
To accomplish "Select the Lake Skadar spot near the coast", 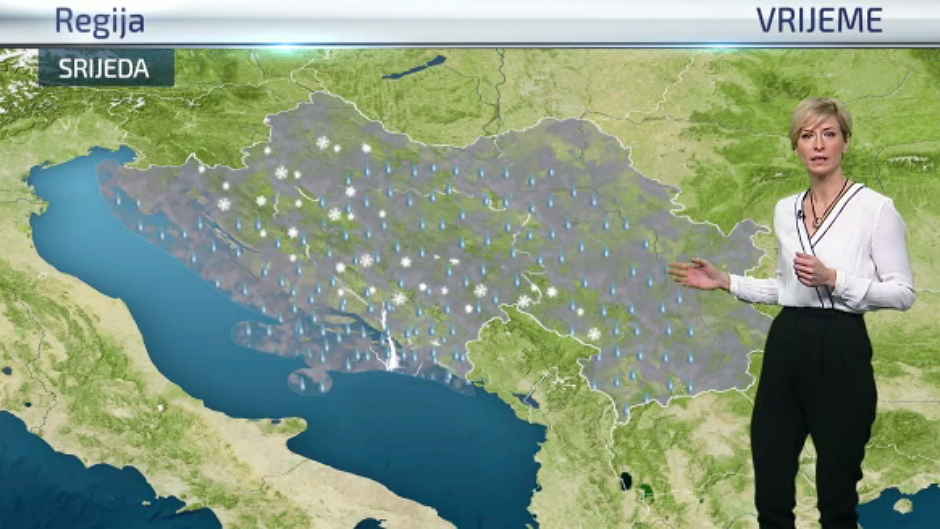I will click(528, 400).
